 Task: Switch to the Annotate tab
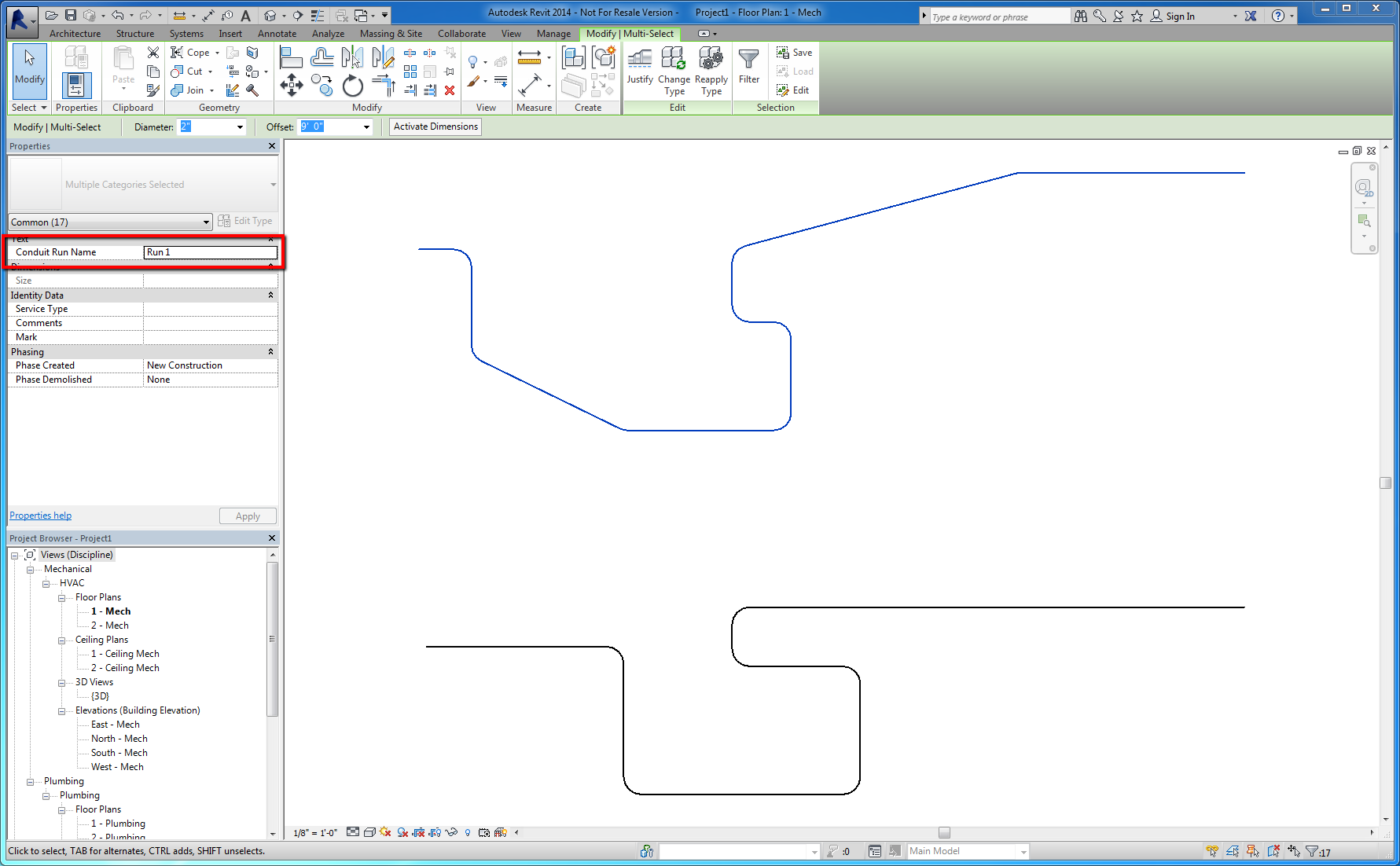[x=277, y=34]
